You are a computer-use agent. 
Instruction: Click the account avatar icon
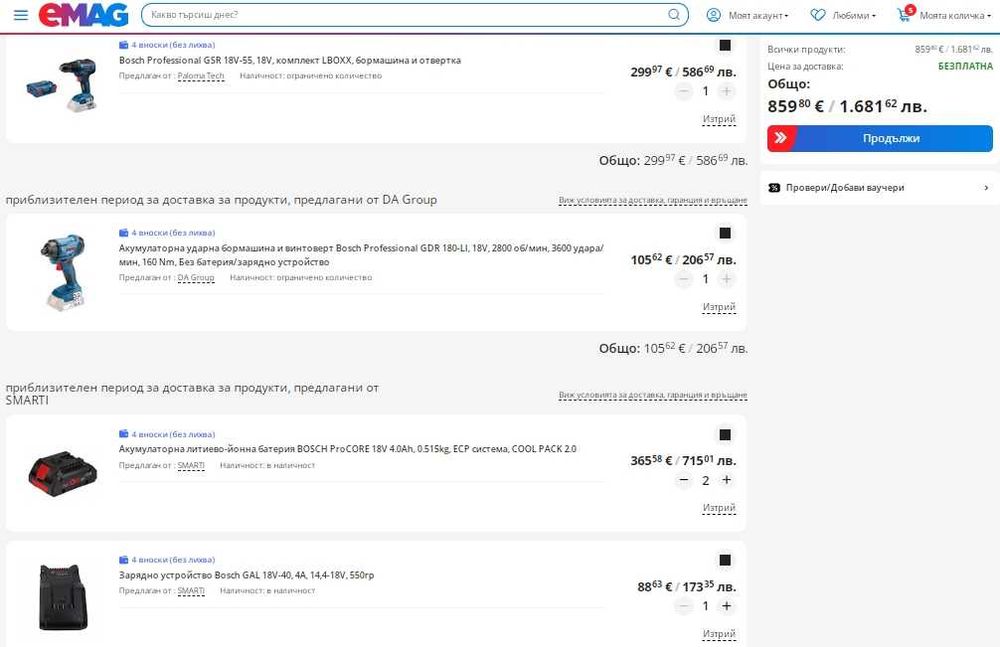[x=714, y=15]
